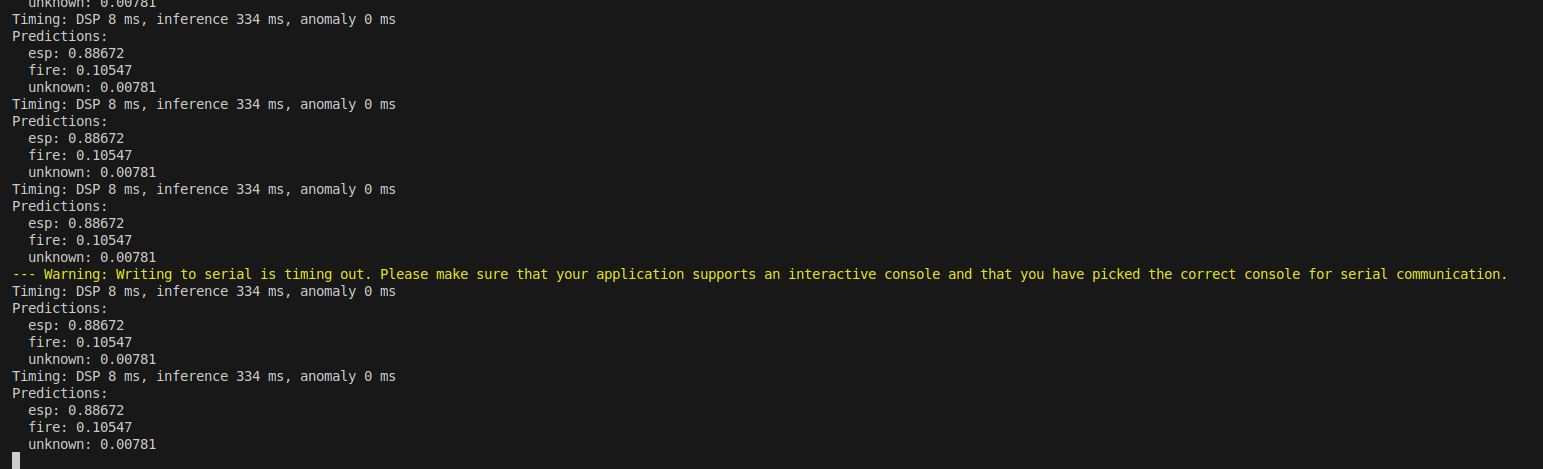
Task: Click the topmost full Timing line
Action: [x=204, y=19]
